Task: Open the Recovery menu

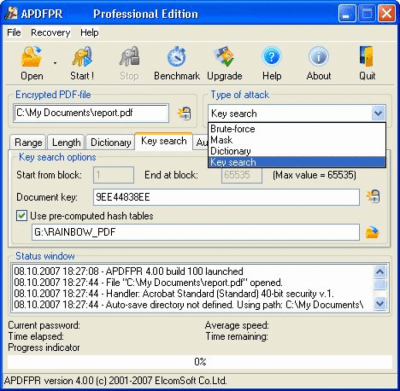Action: point(50,33)
